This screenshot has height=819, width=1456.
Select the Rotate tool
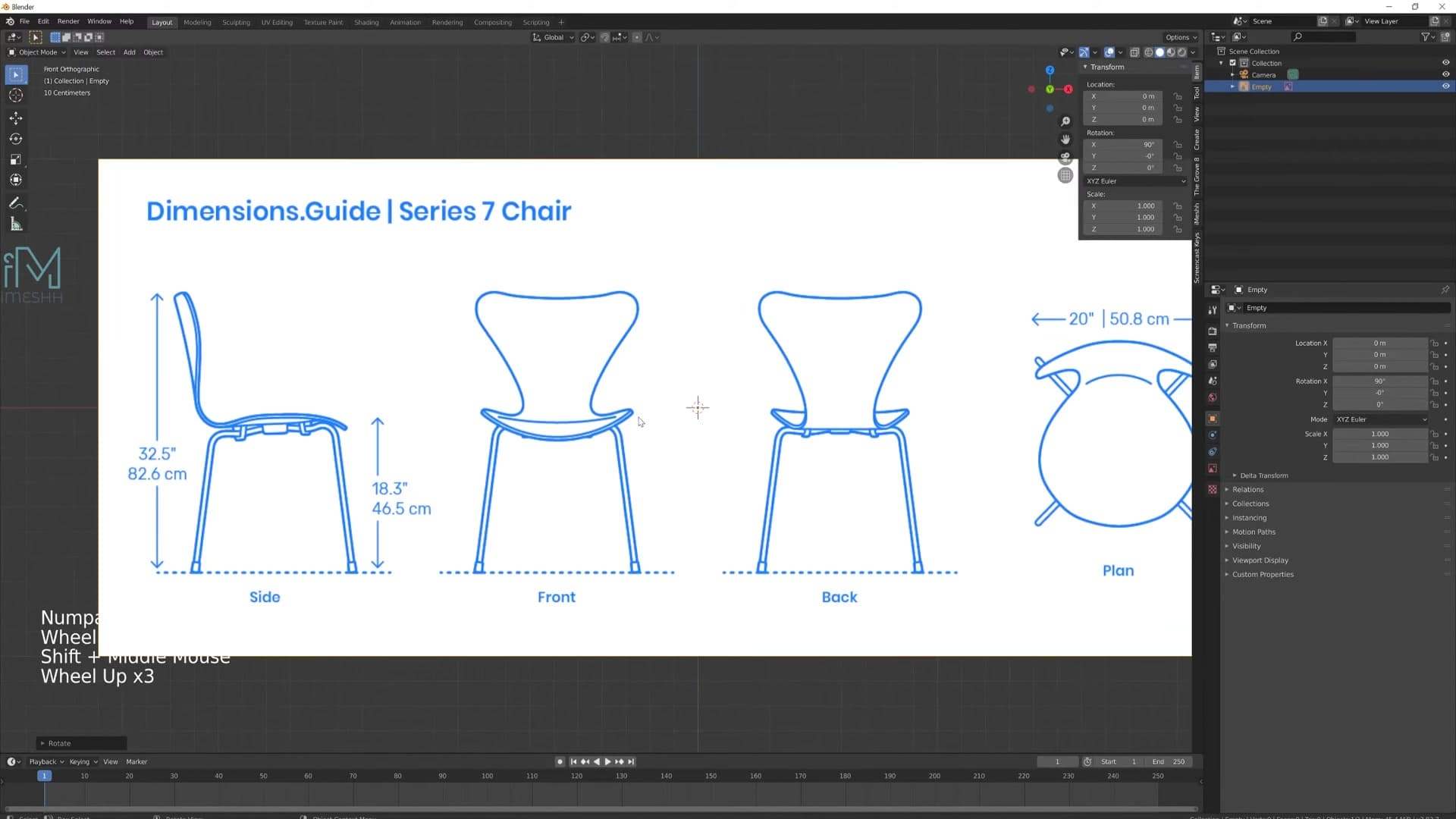pos(16,139)
